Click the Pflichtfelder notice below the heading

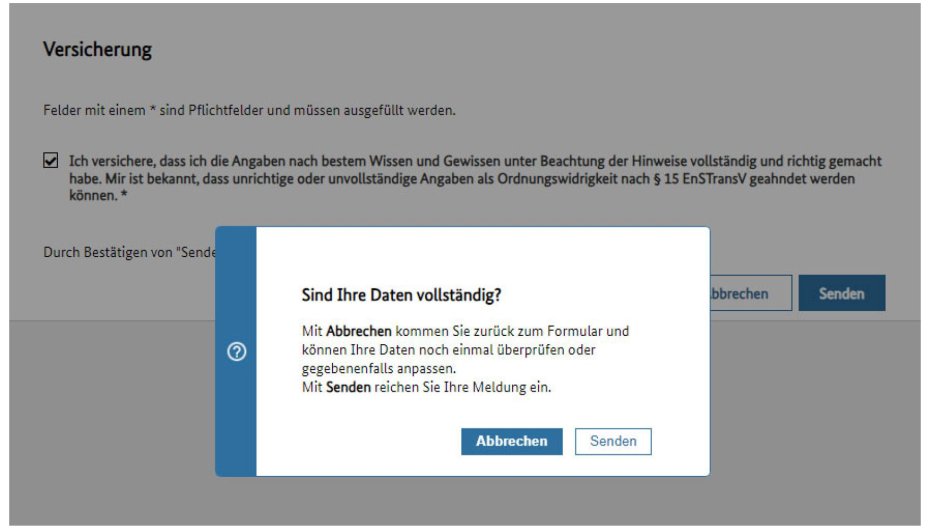[249, 110]
